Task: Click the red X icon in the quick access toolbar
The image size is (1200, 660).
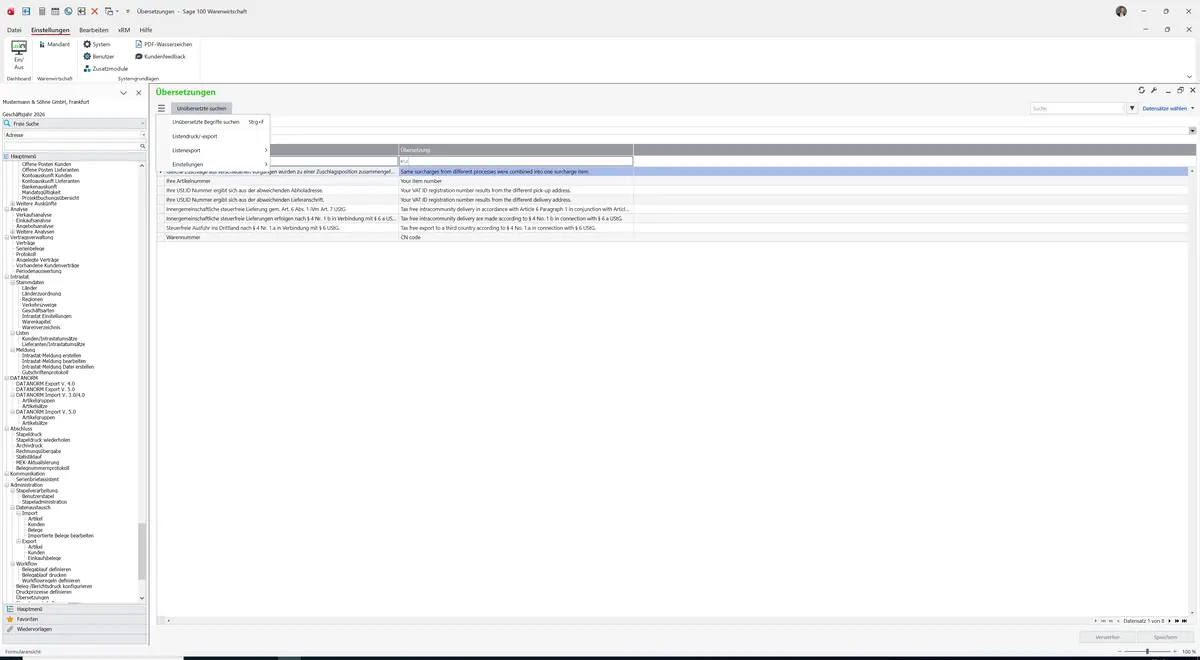Action: (x=95, y=11)
